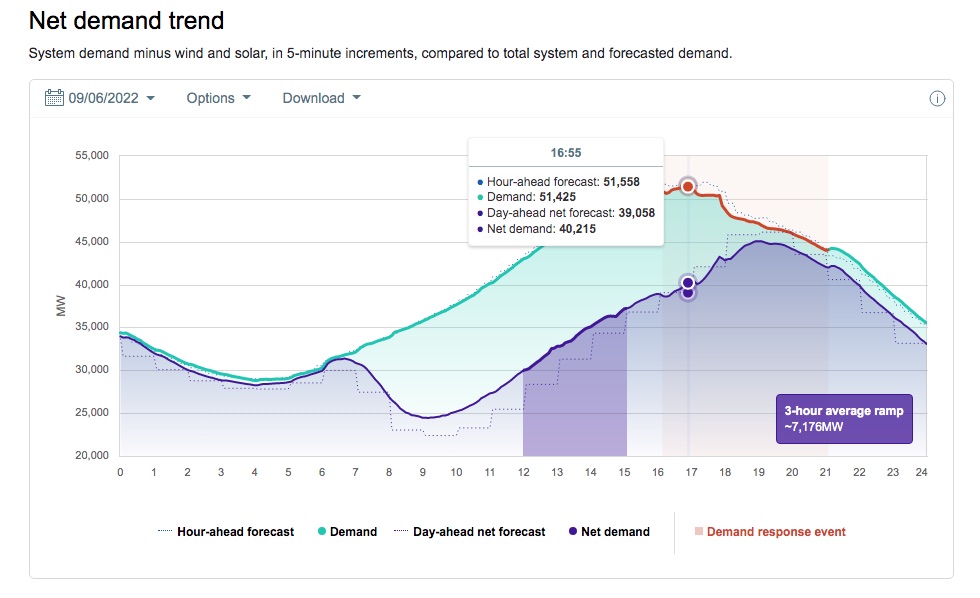Open the 09/06/2022 date dropdown

(111, 98)
